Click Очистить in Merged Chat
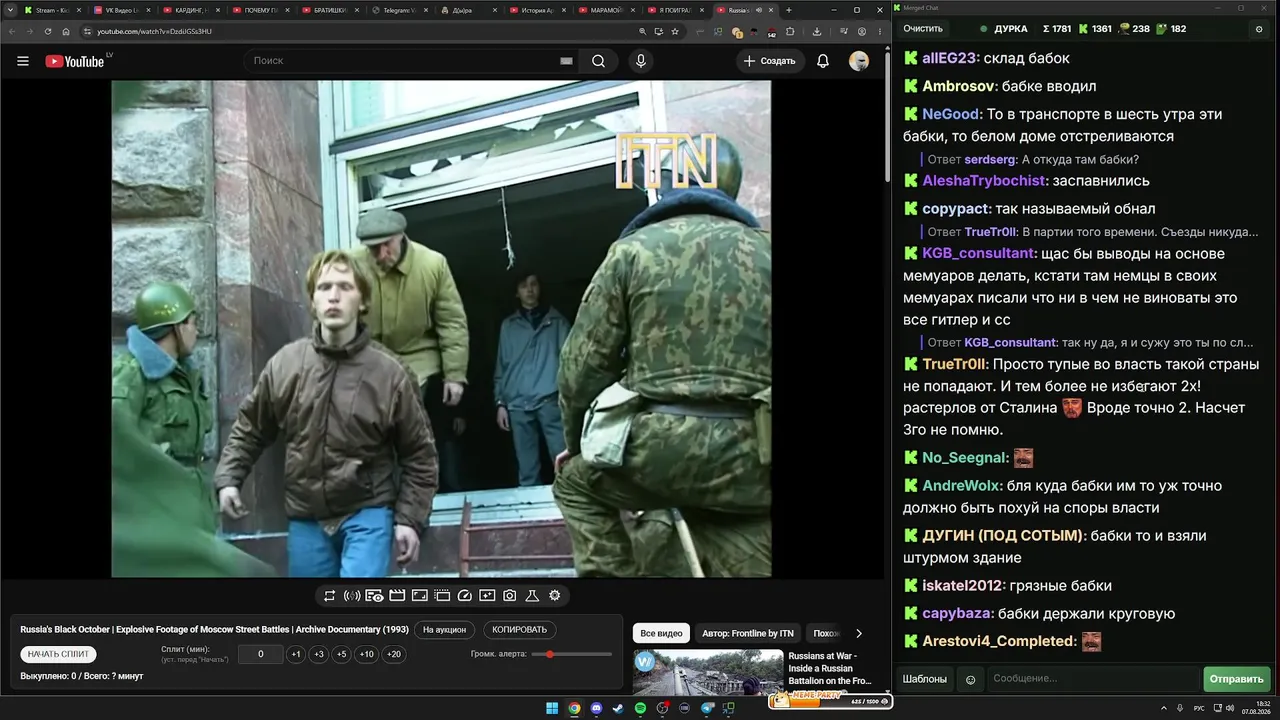Image resolution: width=1280 pixels, height=720 pixels. tap(923, 29)
